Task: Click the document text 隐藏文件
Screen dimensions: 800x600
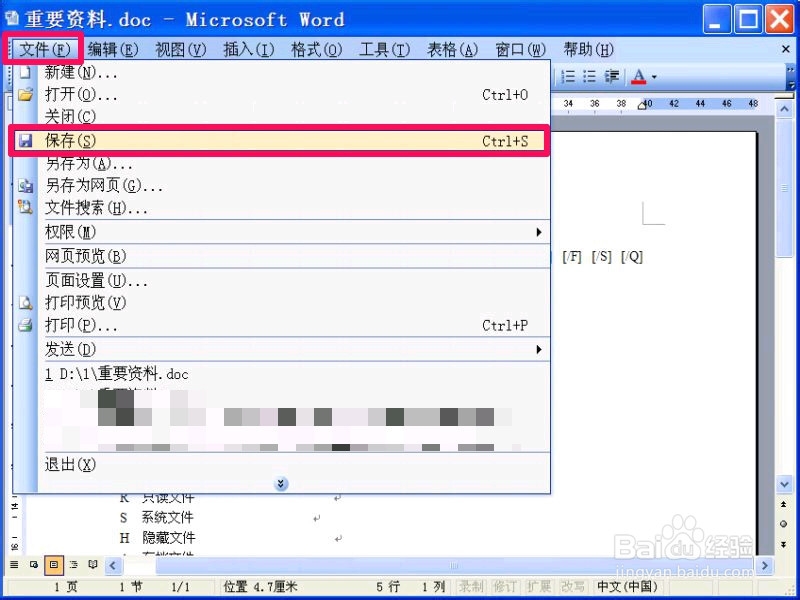Action: pyautogui.click(x=168, y=537)
